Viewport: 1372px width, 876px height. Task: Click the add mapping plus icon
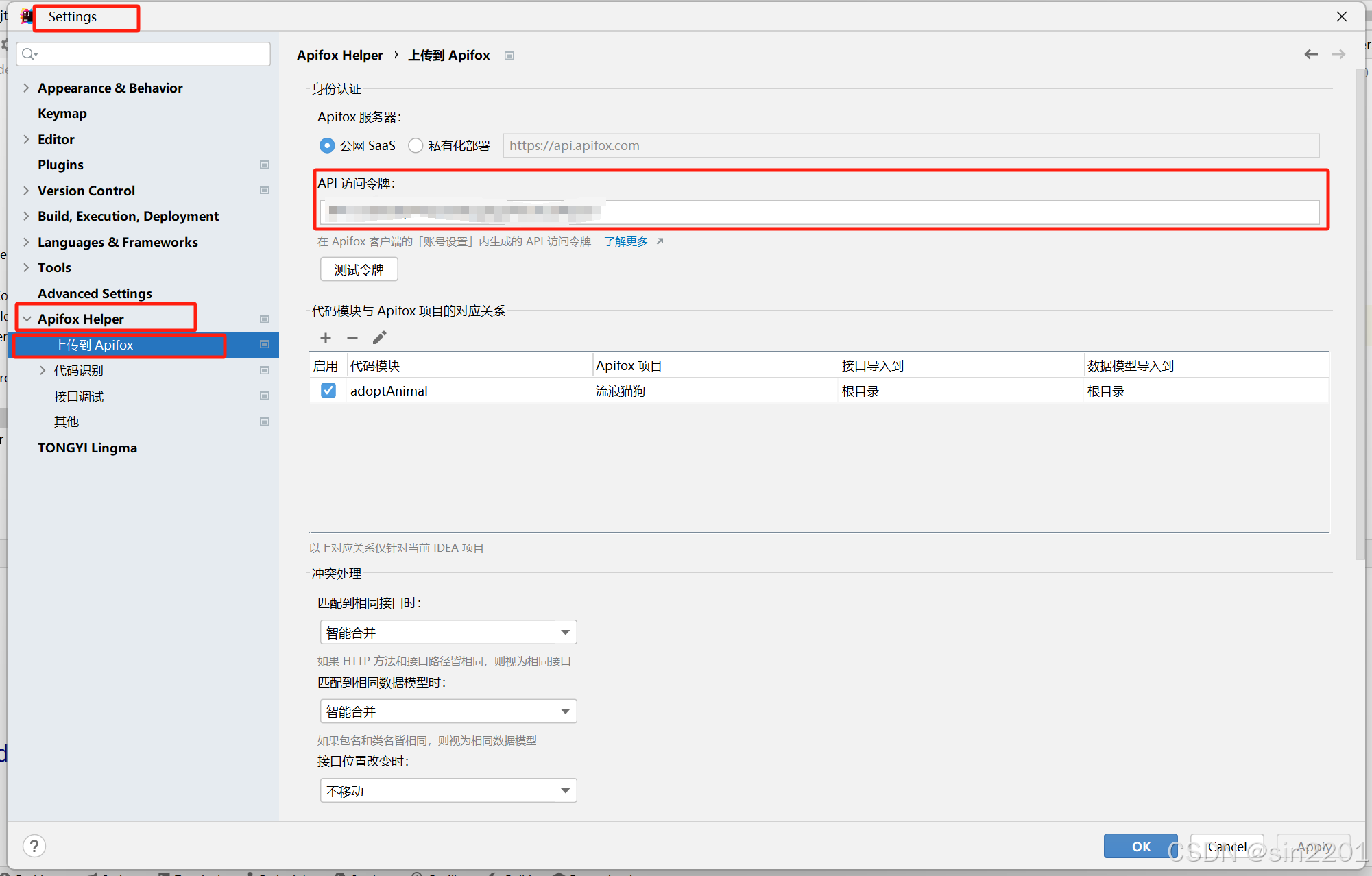[326, 338]
